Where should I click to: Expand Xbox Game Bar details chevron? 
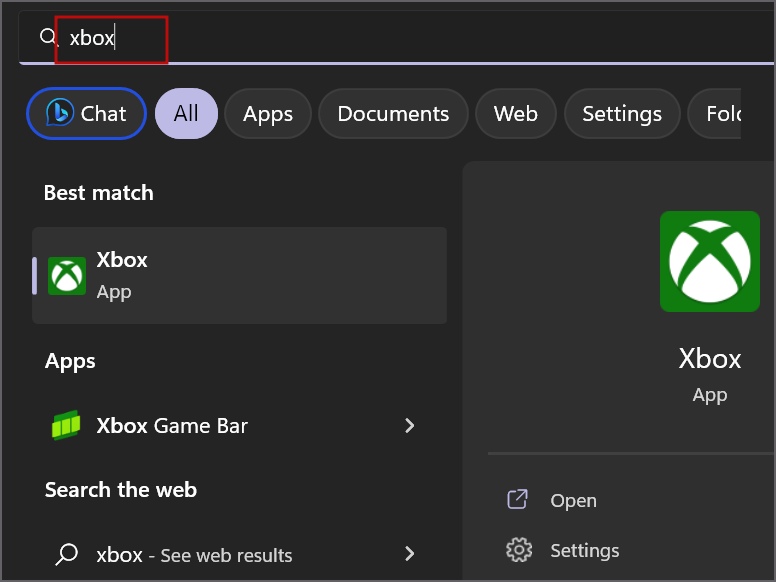[410, 426]
